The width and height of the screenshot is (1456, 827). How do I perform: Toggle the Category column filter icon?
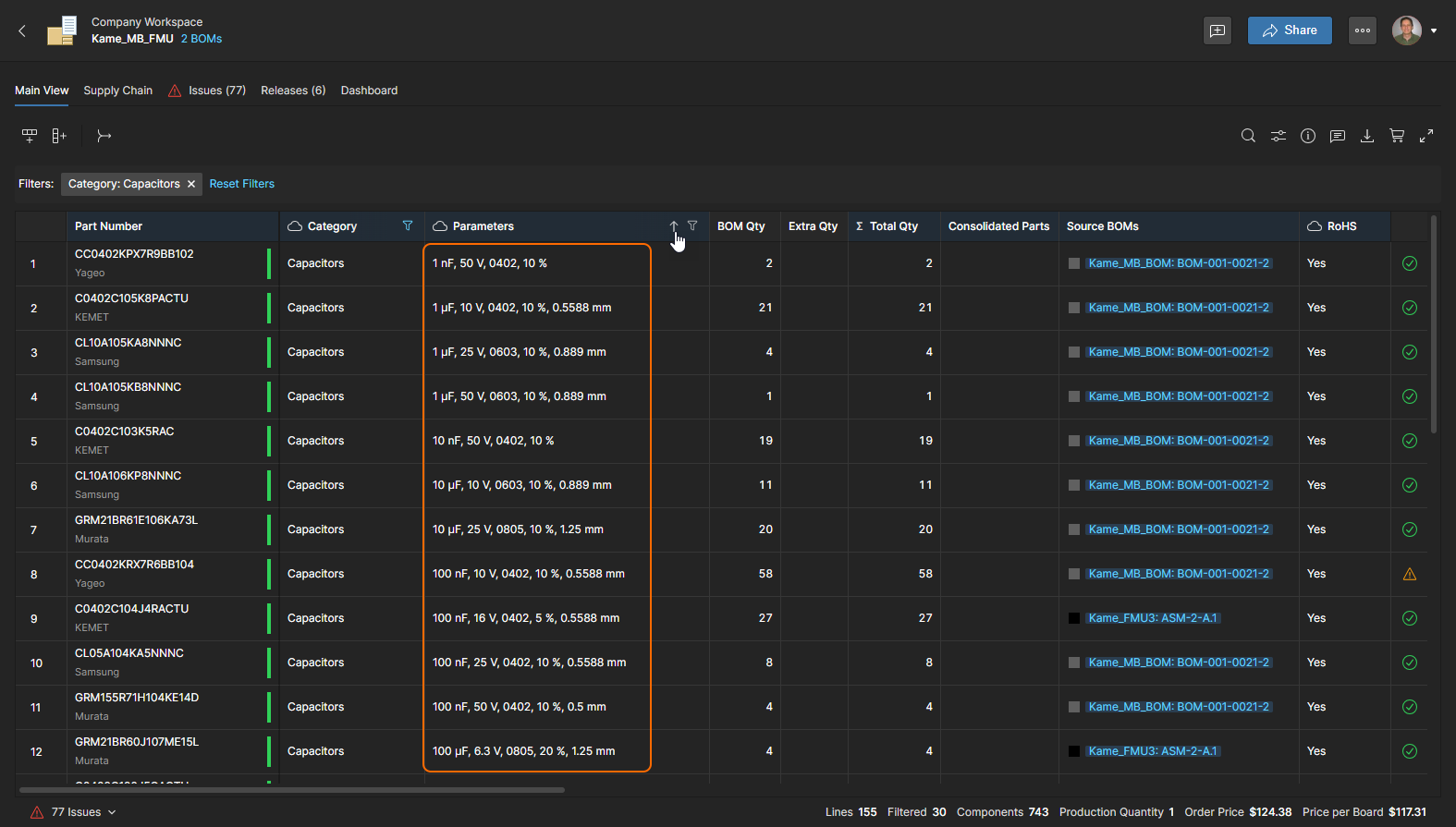coord(408,226)
